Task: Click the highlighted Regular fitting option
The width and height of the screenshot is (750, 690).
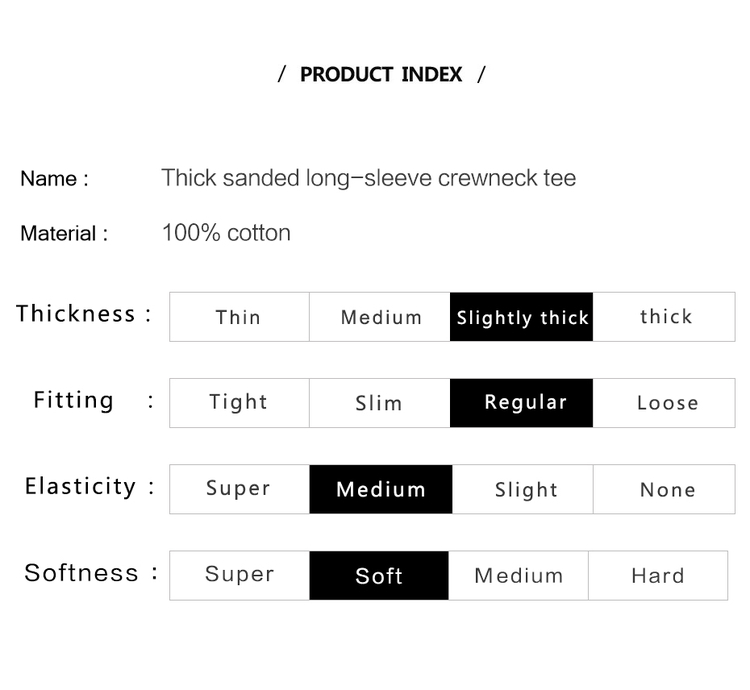Action: (x=521, y=403)
